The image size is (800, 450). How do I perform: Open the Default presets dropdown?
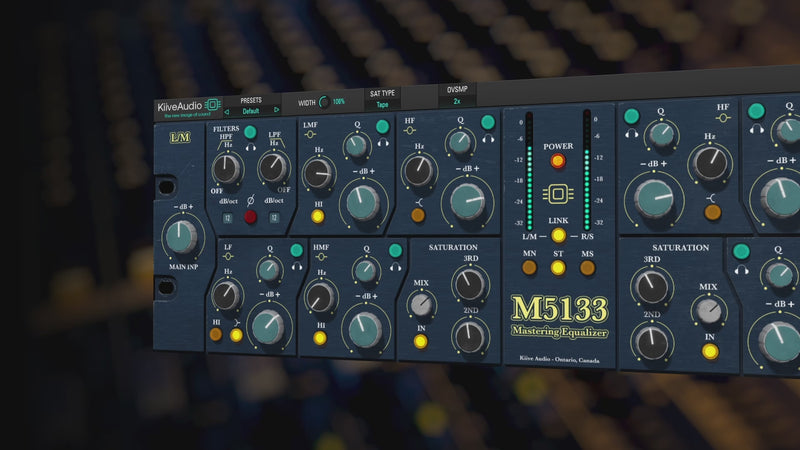click(x=251, y=111)
